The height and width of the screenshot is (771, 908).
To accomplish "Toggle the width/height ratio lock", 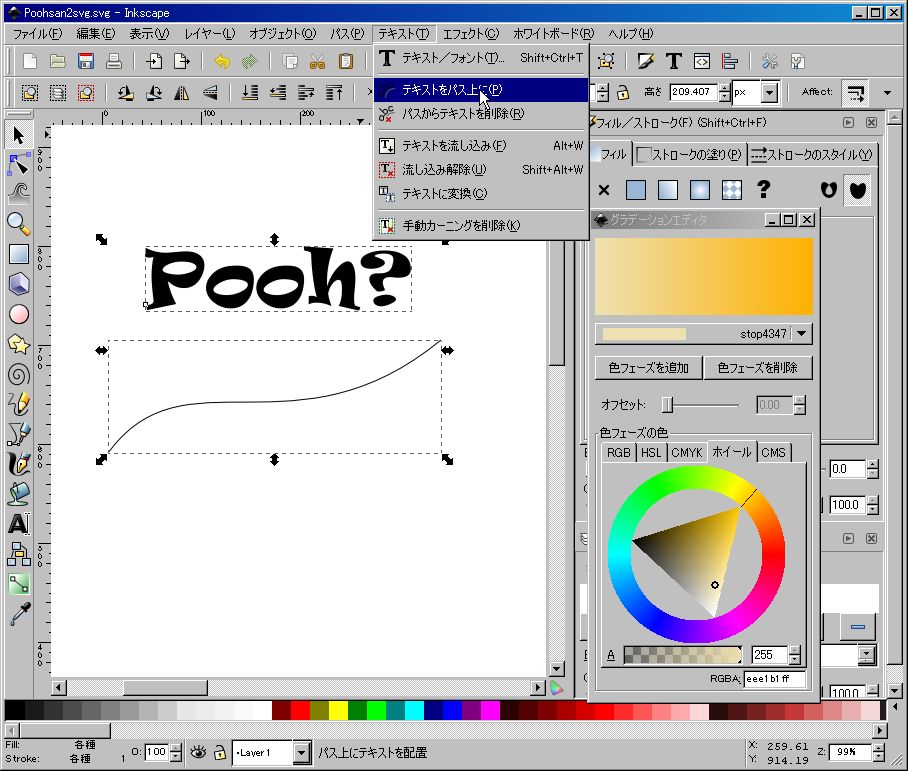I will 622,93.
